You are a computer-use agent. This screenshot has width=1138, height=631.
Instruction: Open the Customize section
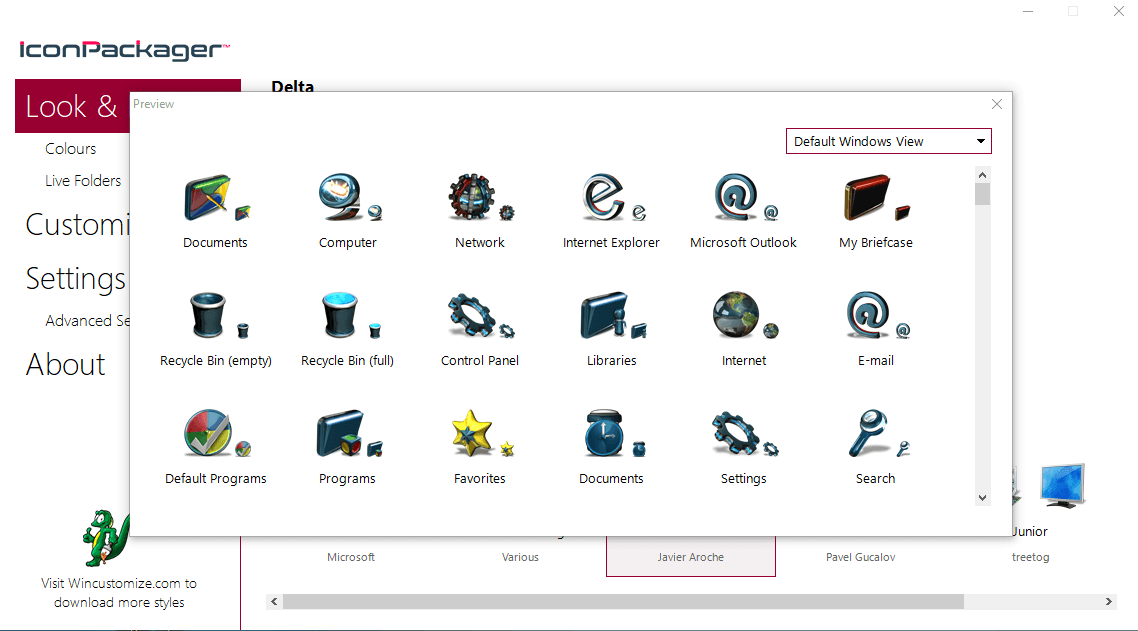click(x=77, y=224)
